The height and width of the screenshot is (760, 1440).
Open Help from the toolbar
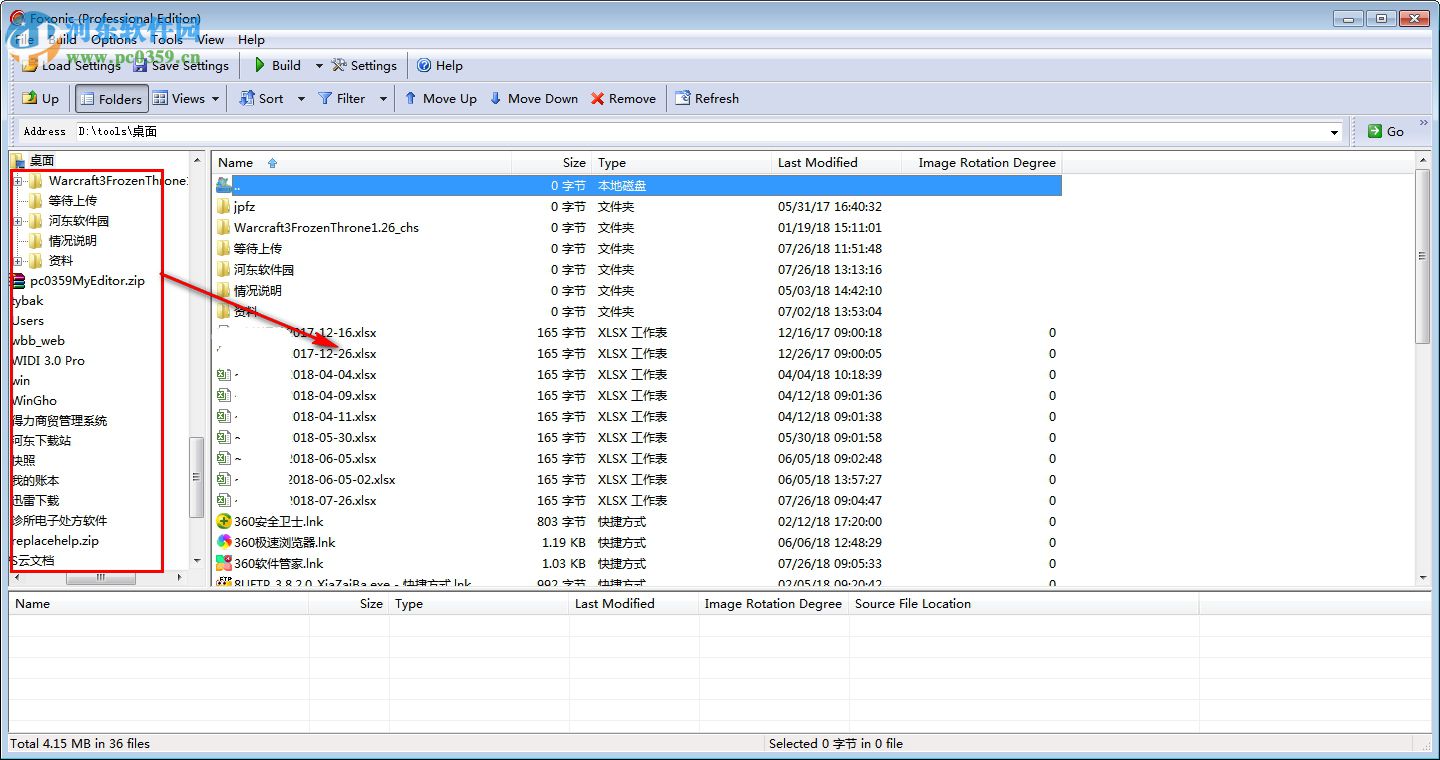(439, 66)
